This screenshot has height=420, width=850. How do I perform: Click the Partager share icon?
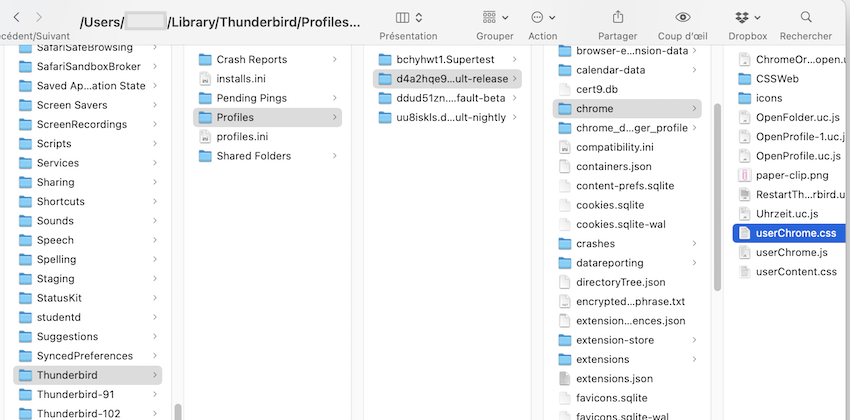[x=617, y=17]
